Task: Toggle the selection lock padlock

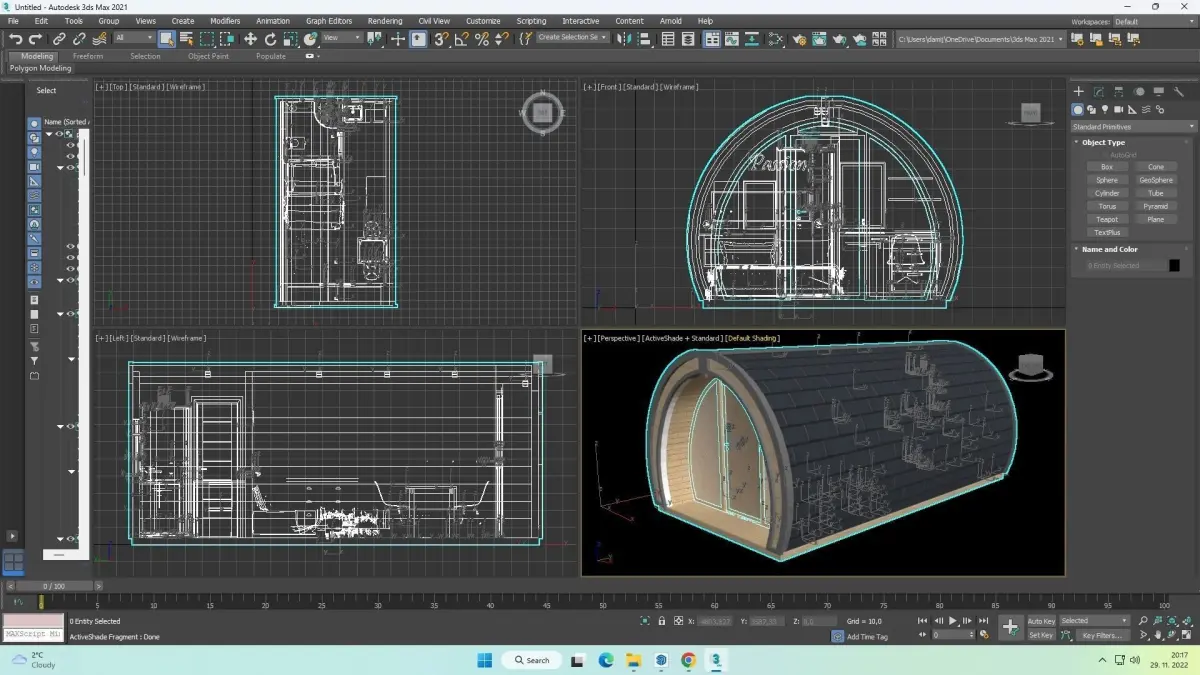Action: 662,621
